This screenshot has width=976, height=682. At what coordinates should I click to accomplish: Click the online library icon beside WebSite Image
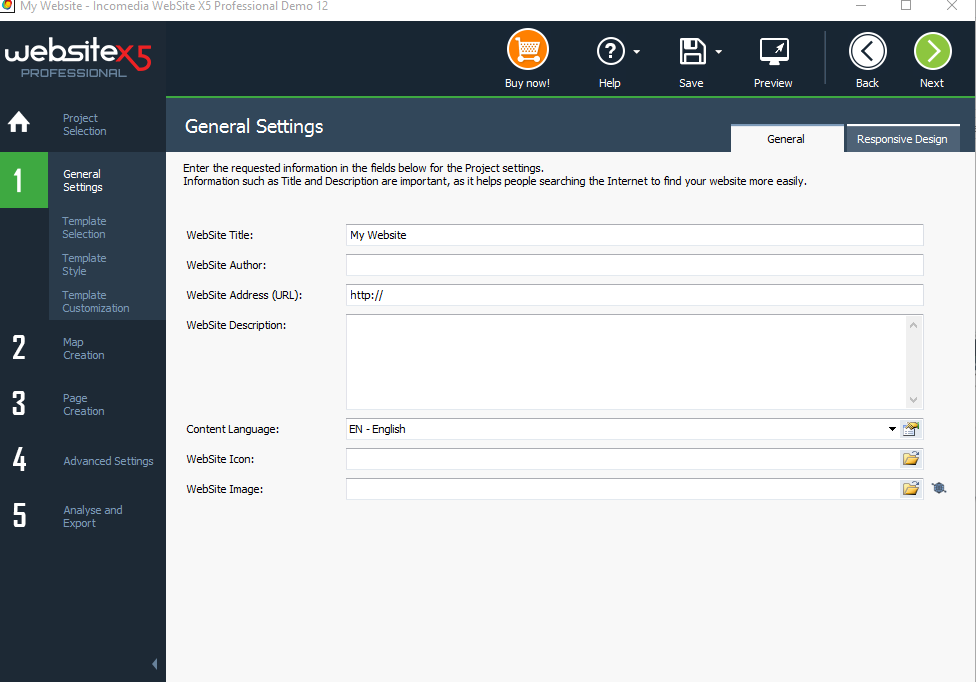[939, 488]
